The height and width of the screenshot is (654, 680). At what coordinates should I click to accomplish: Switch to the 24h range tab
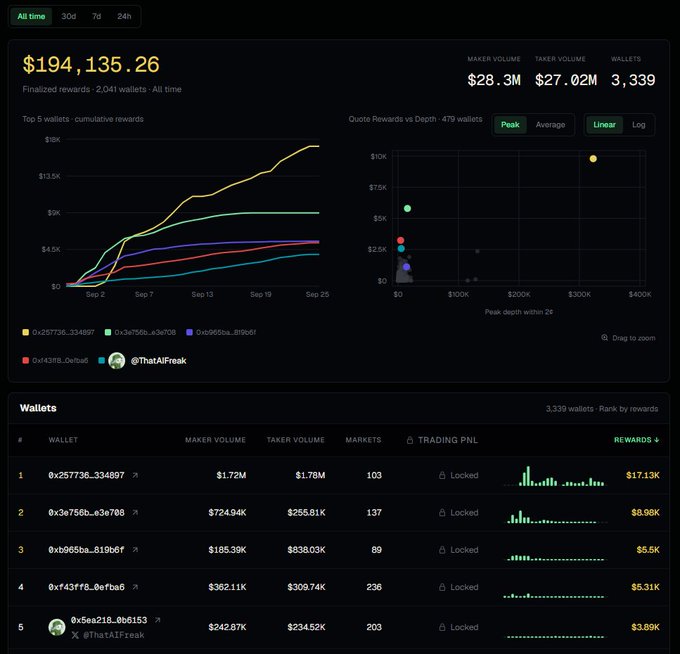coord(124,16)
